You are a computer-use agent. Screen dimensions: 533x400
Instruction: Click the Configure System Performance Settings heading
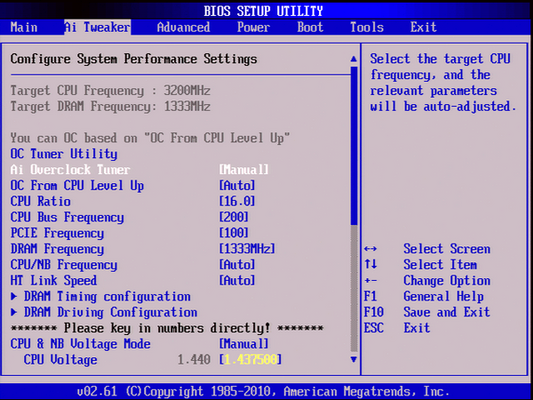click(x=134, y=59)
